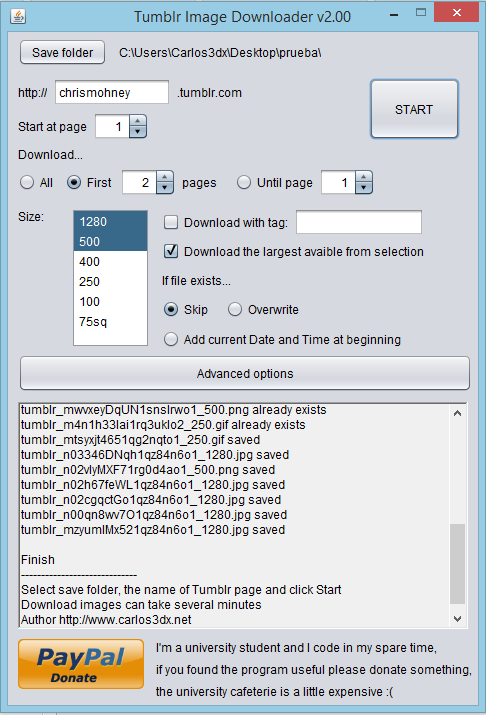This screenshot has height=715, width=486.
Task: Click the save path C:\Users\Carlos3dx\Desktop\prueba\
Action: tap(220, 53)
